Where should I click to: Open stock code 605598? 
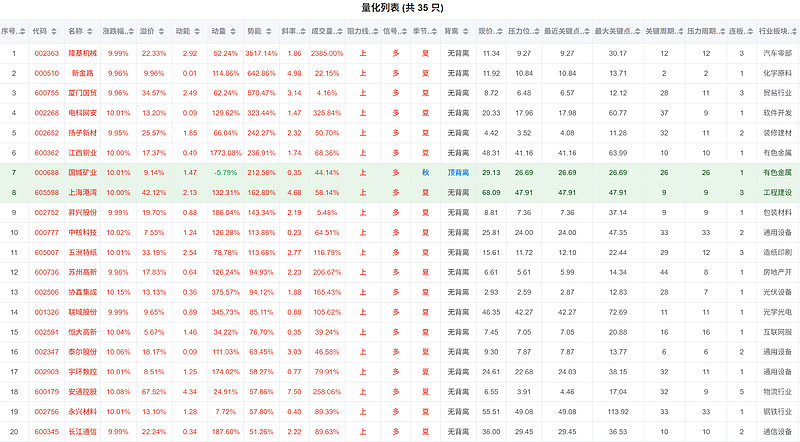click(x=46, y=192)
